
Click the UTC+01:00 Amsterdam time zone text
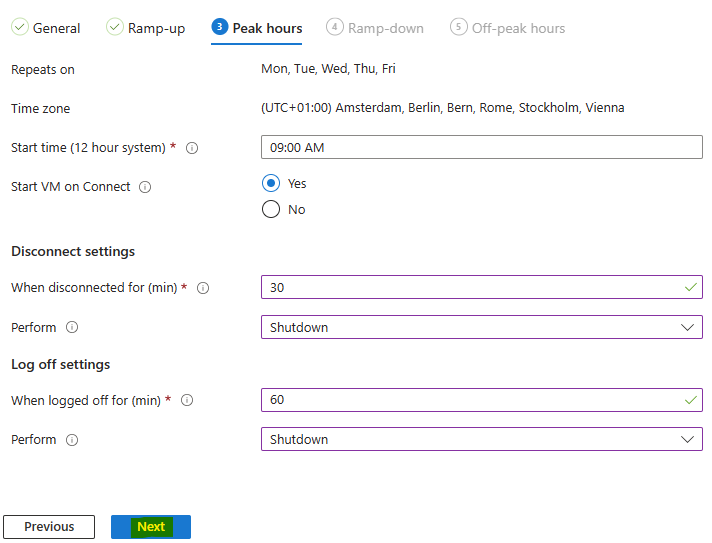443,108
